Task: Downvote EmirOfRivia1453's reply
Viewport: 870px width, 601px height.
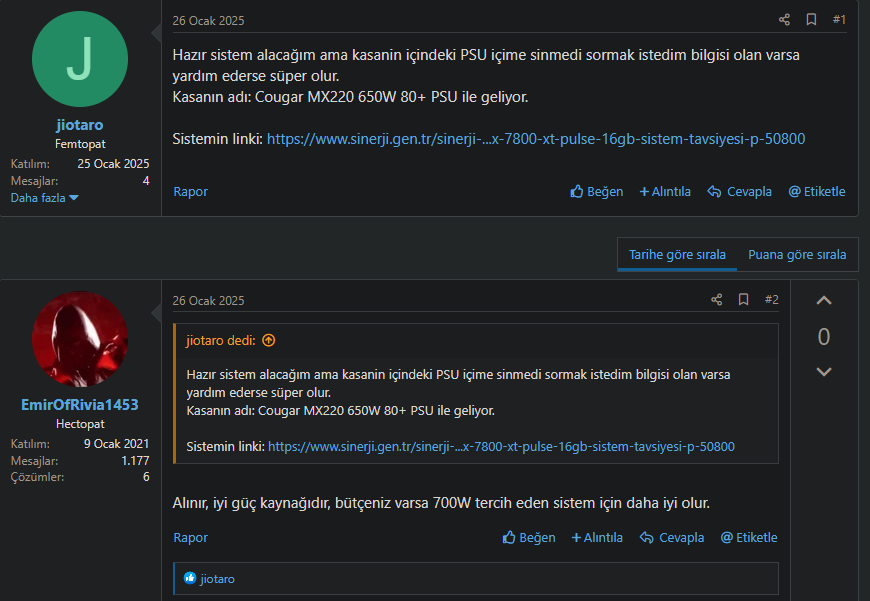Action: (824, 372)
